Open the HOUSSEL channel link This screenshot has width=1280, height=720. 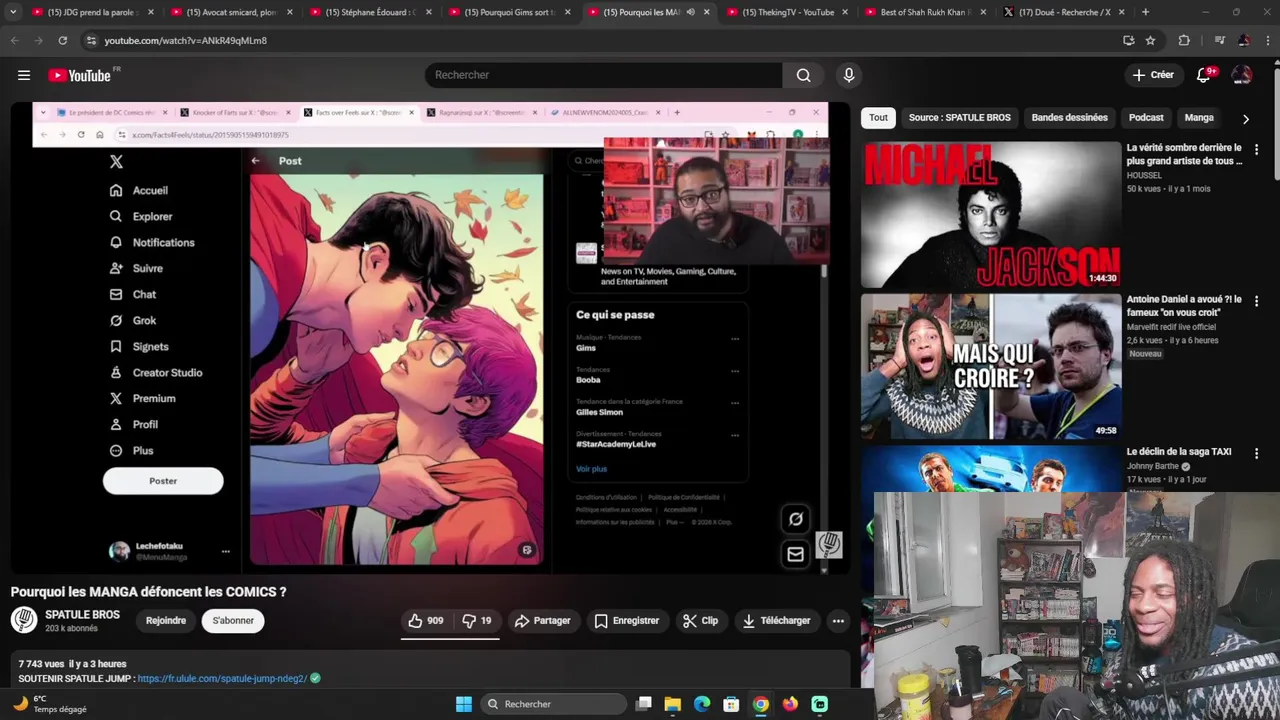1144,176
